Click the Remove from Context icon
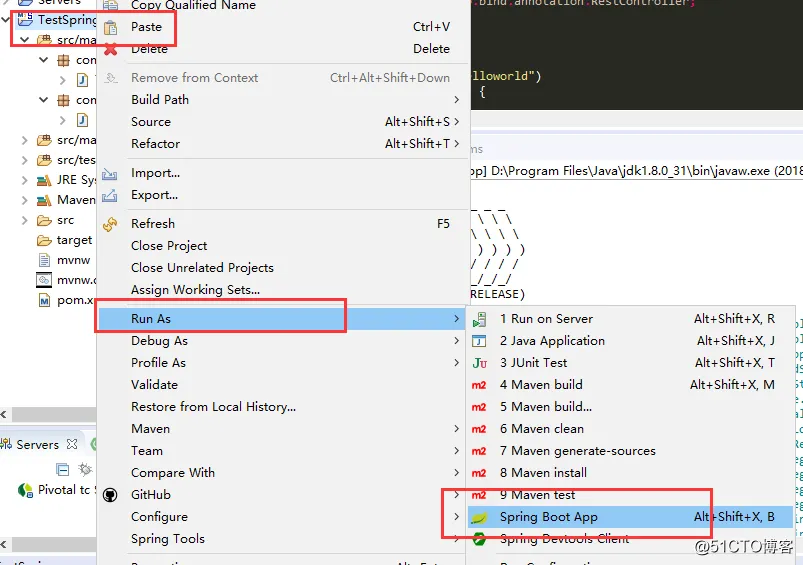This screenshot has width=803, height=565. [110, 78]
